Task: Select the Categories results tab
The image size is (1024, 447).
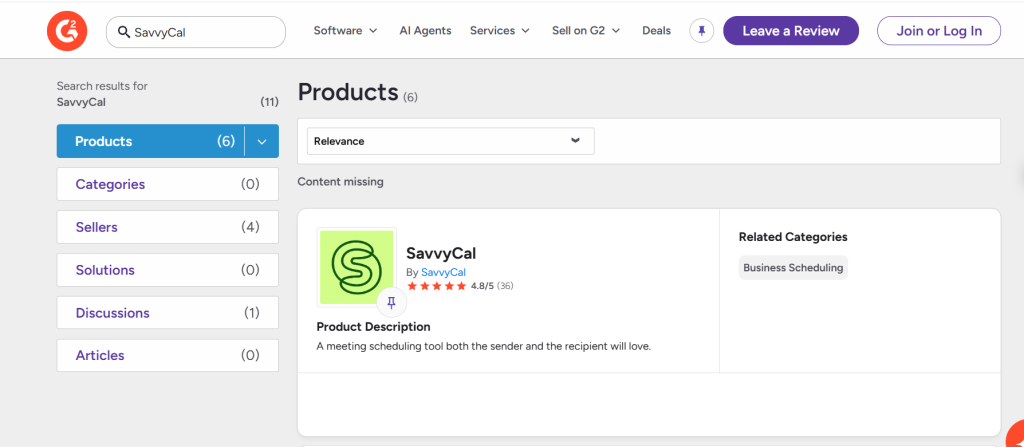Action: 168,184
